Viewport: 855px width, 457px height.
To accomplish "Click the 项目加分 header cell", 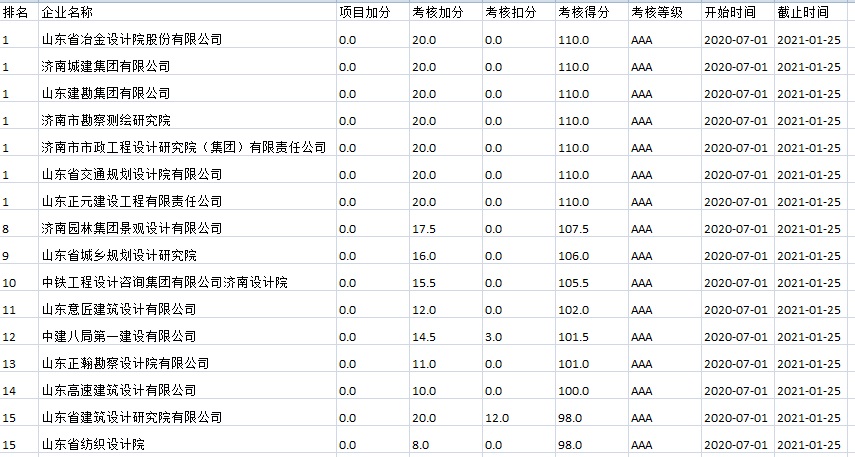I will click(x=360, y=13).
